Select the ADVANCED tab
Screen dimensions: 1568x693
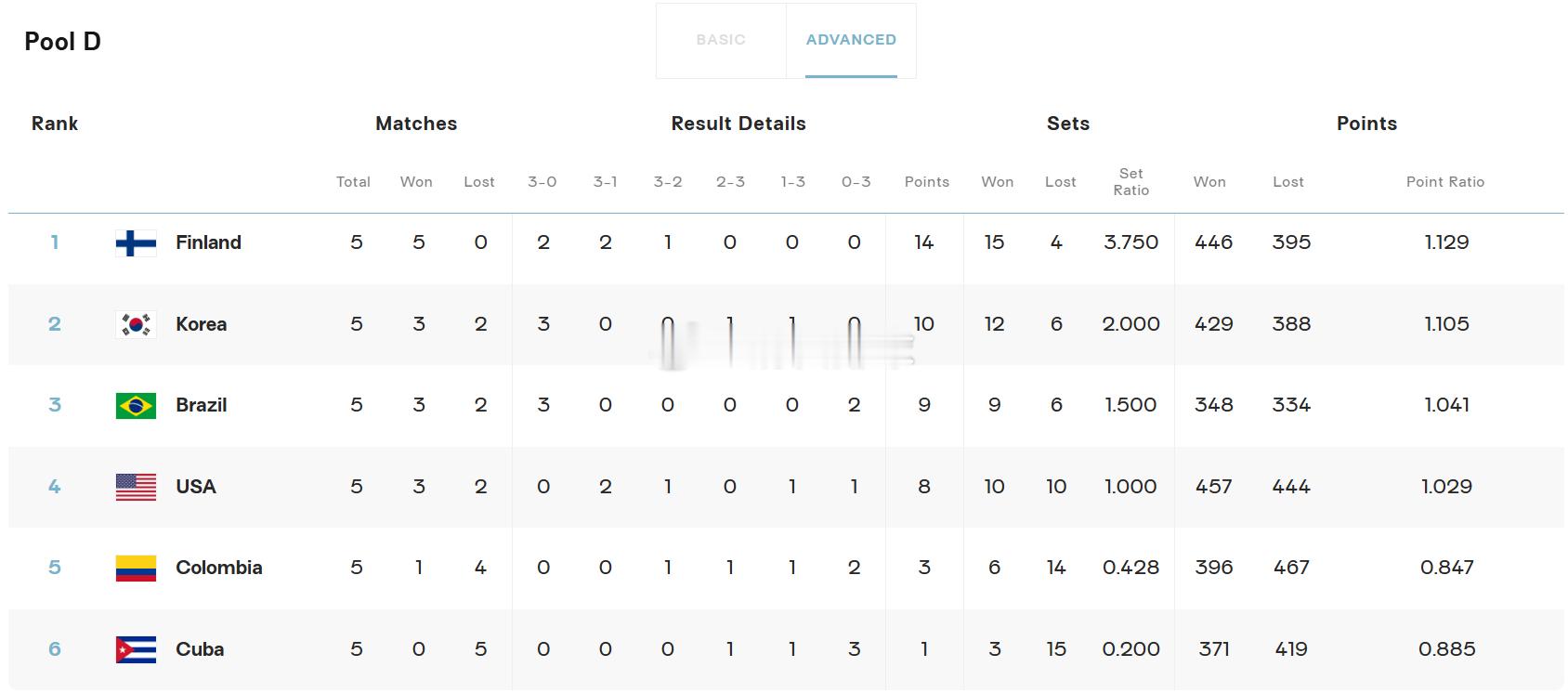click(851, 40)
